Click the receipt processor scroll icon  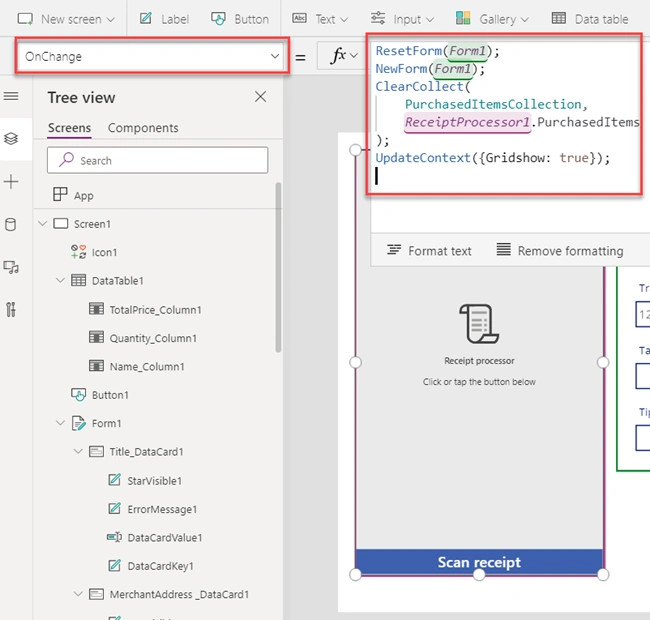479,324
